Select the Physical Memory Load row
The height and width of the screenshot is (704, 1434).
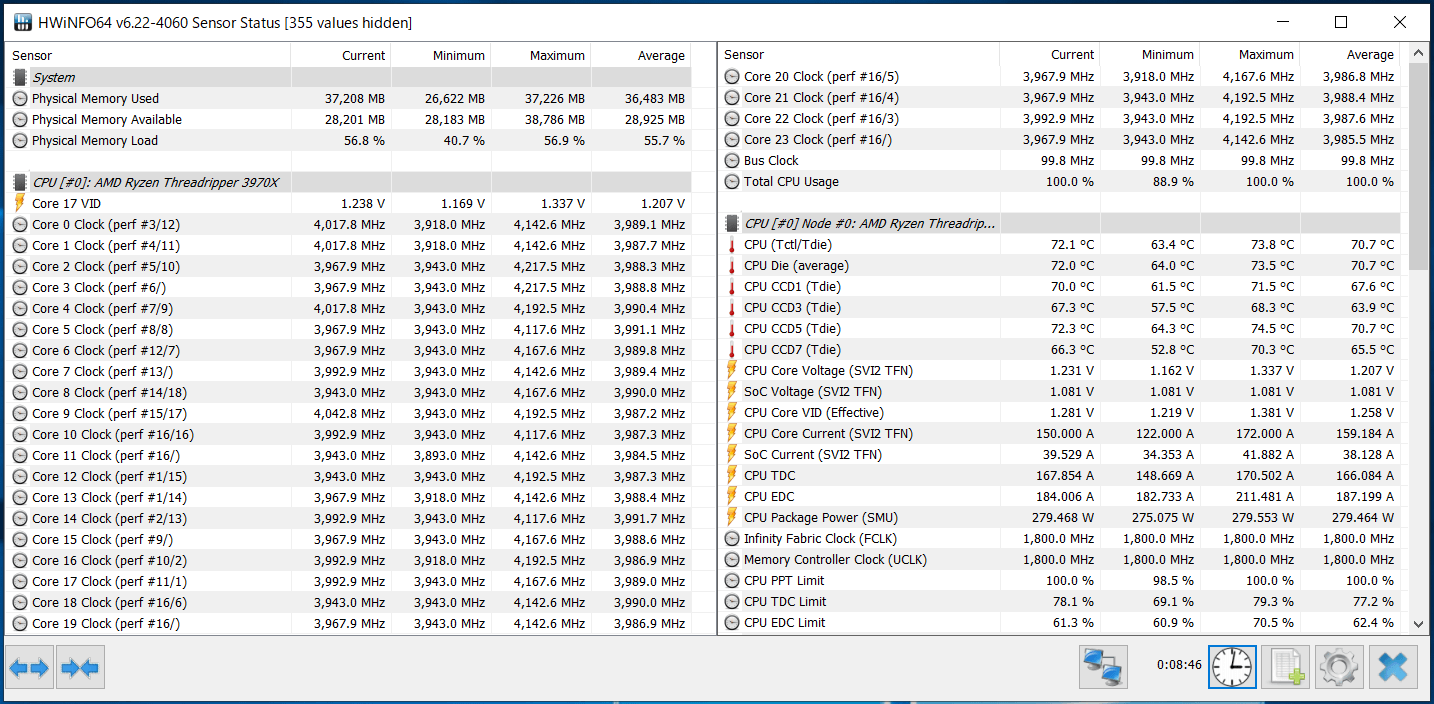[x=348, y=140]
